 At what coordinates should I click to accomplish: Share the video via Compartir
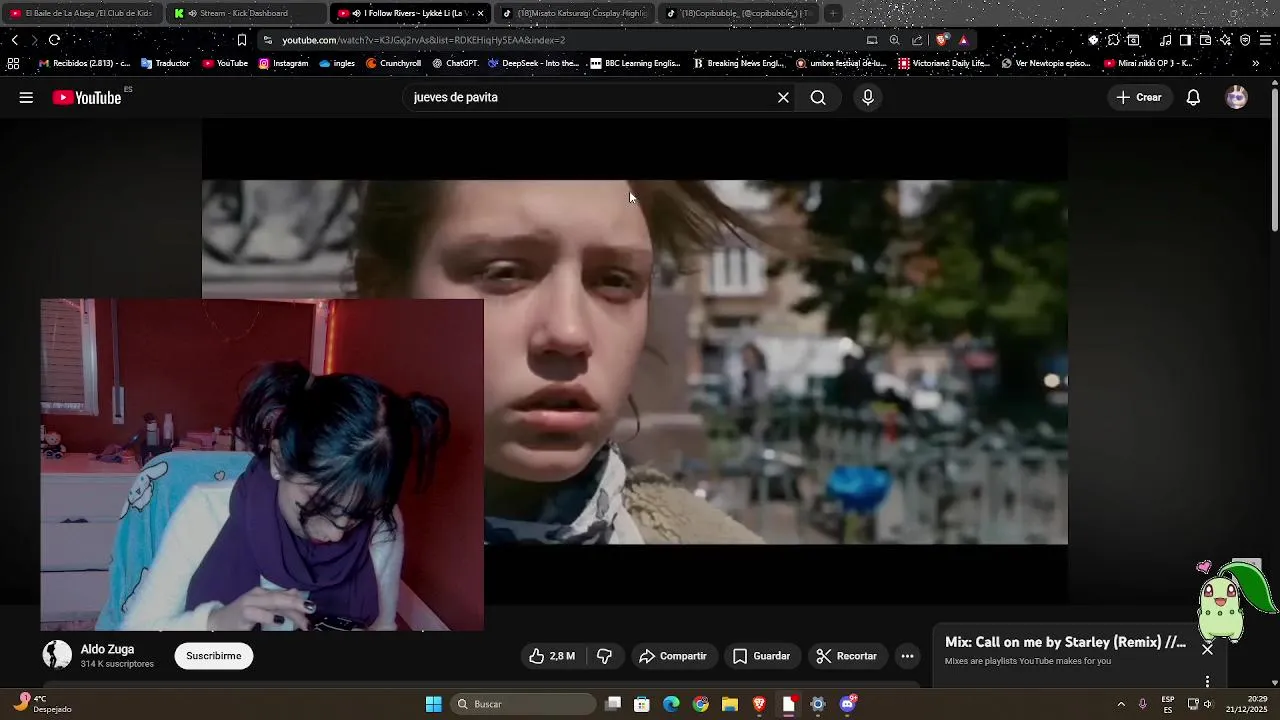672,656
